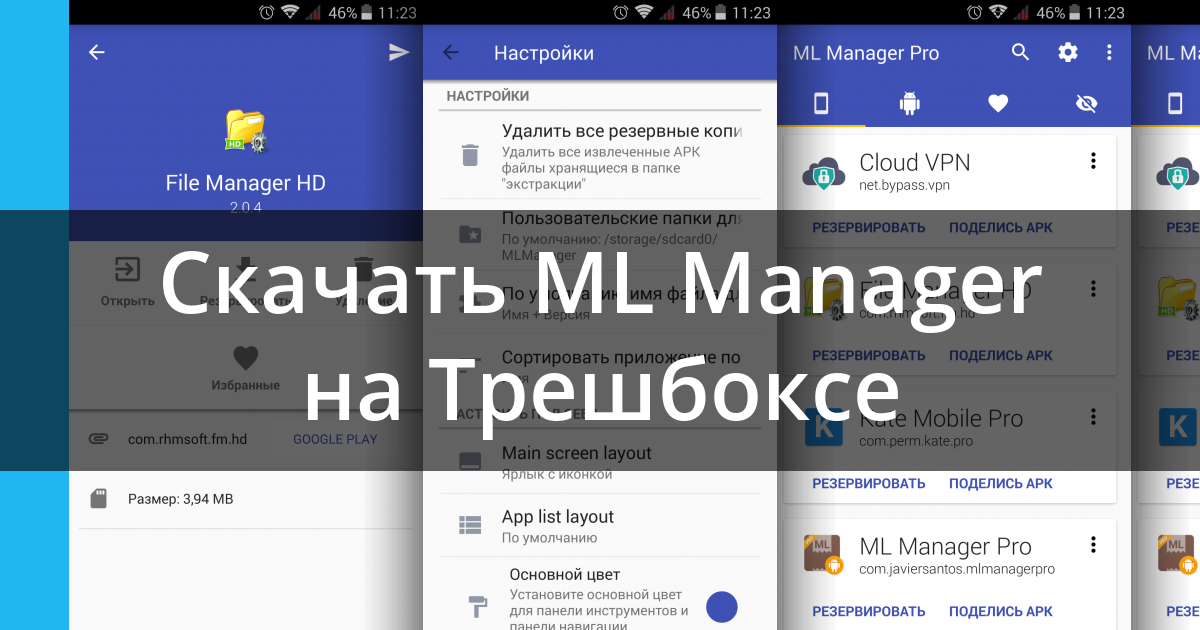Image resolution: width=1200 pixels, height=630 pixels.
Task: Switch to the hidden apps crossed-eye tab
Action: (1086, 102)
